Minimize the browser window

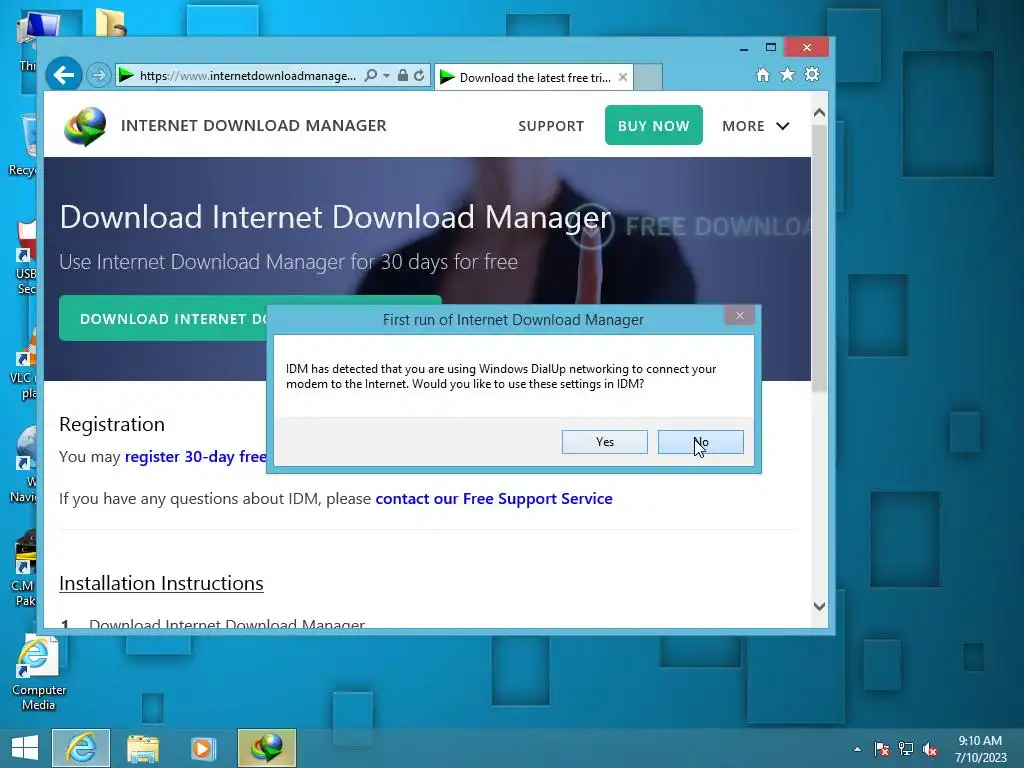743,48
